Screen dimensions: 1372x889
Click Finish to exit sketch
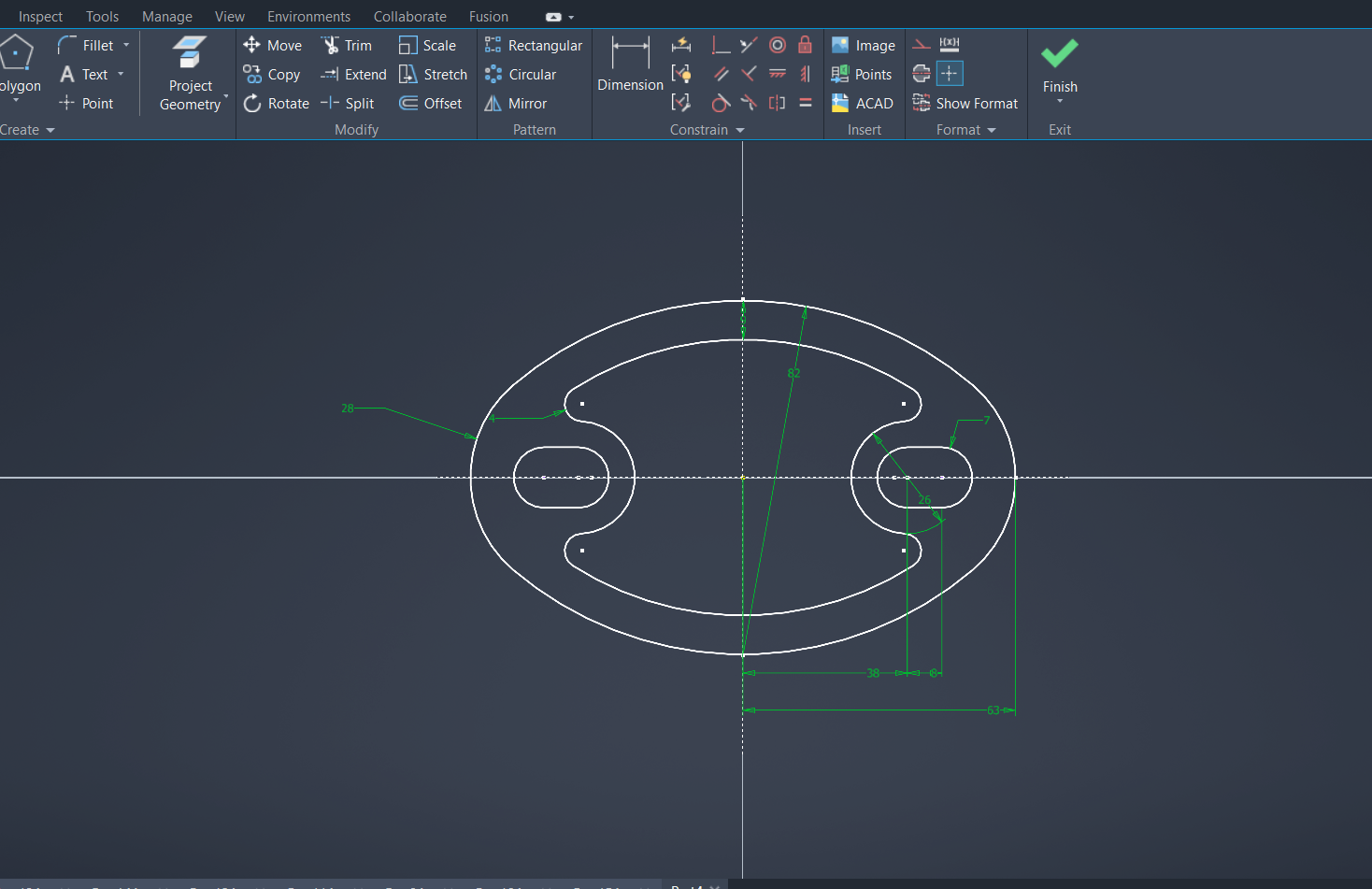click(1060, 64)
